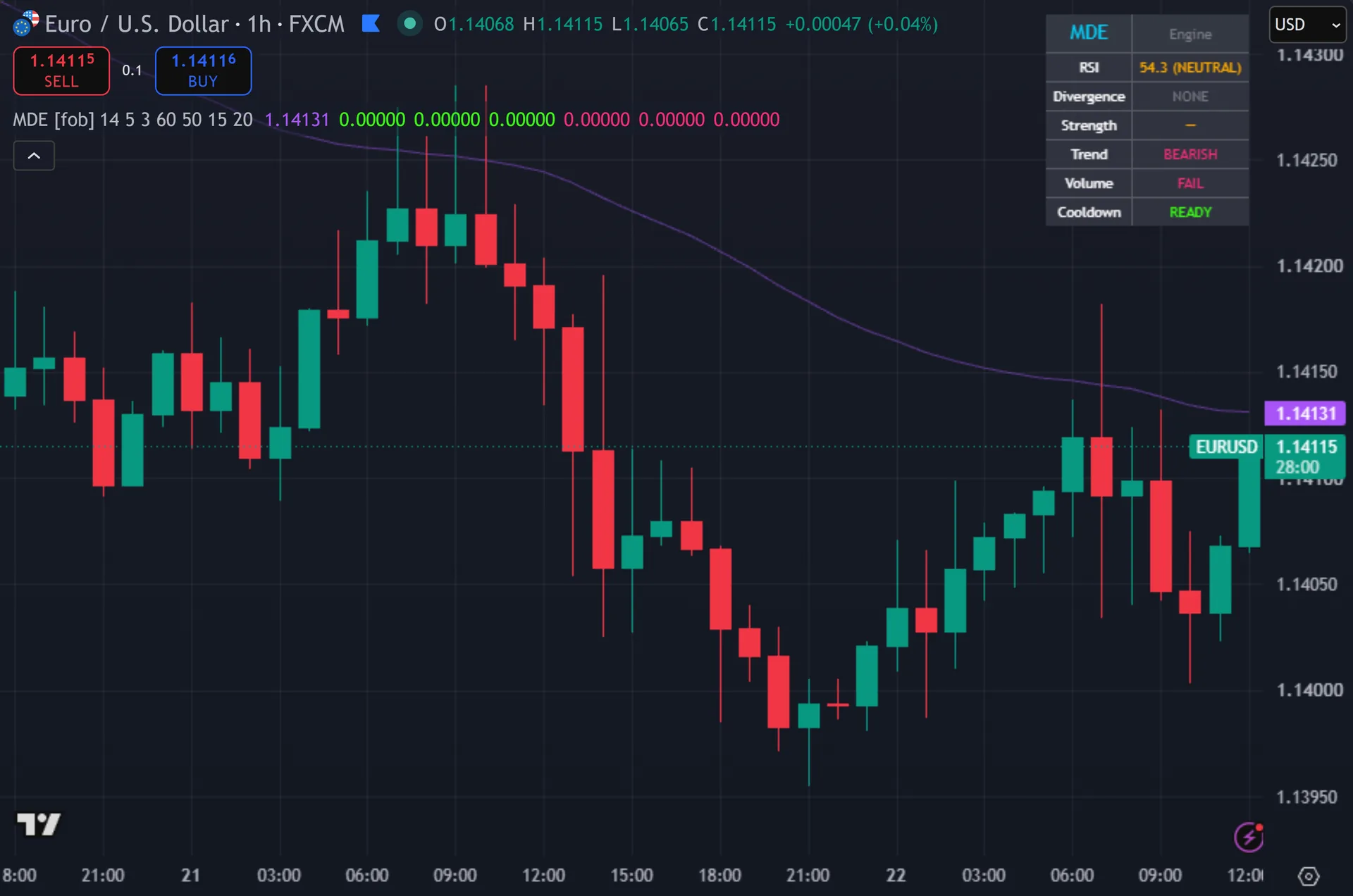This screenshot has height=896, width=1353.
Task: Click the green market status dot
Action: (x=409, y=23)
